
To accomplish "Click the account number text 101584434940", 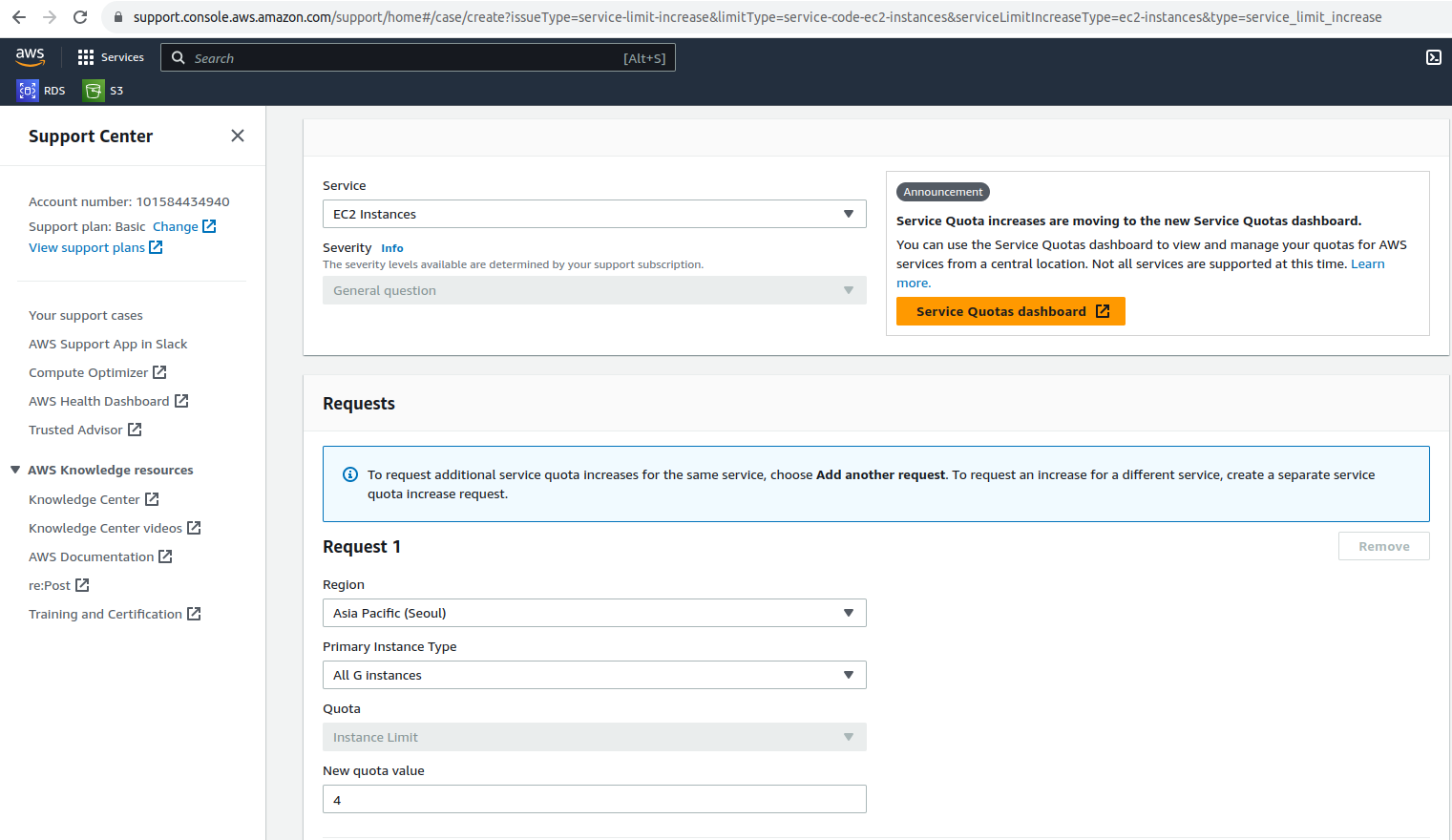I will (x=182, y=201).
